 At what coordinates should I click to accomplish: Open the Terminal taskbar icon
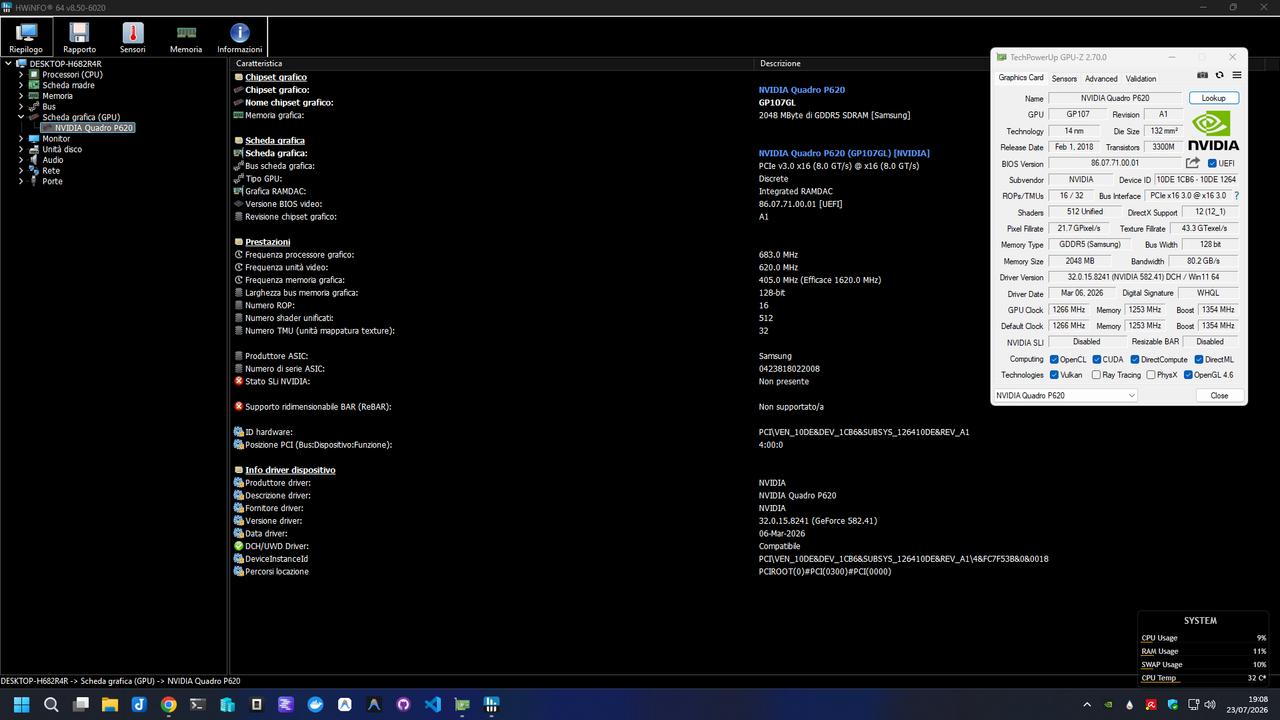(198, 704)
